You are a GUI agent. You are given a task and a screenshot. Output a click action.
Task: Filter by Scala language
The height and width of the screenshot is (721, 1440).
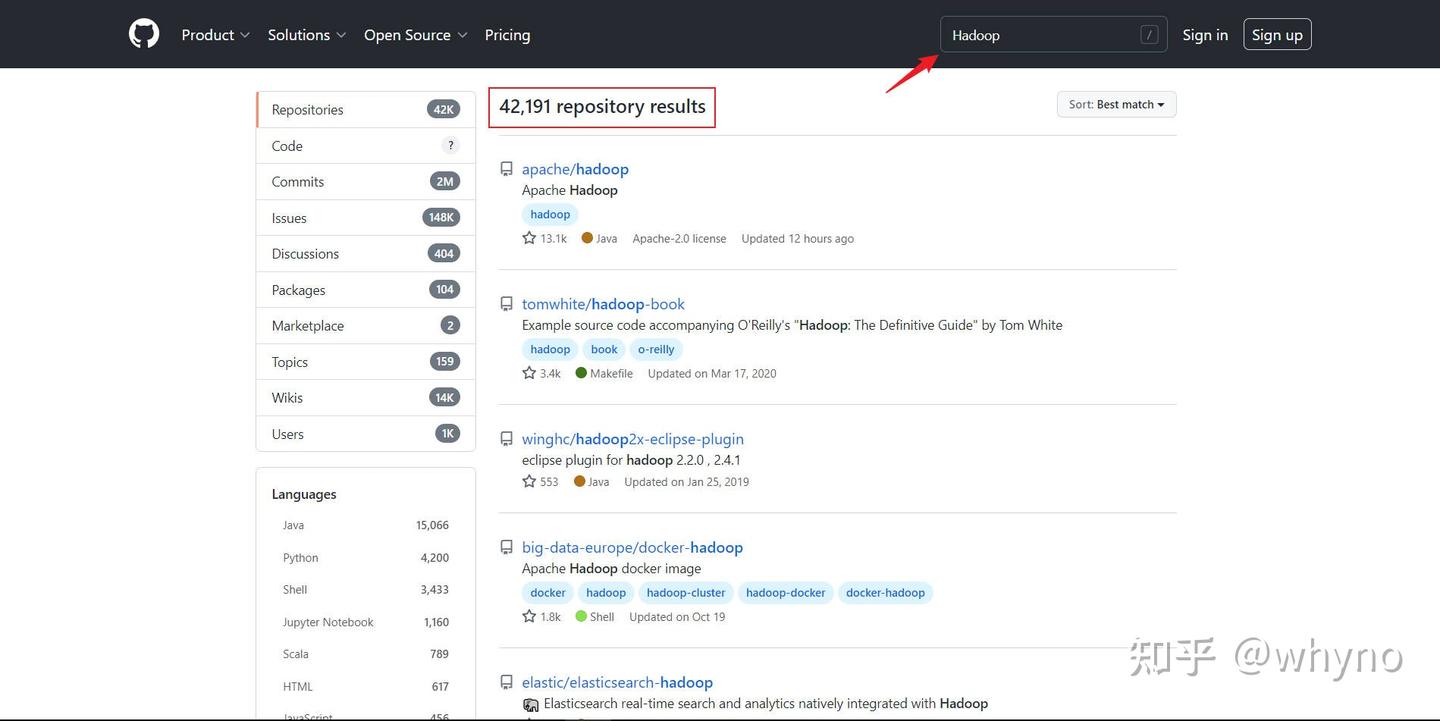366,654
